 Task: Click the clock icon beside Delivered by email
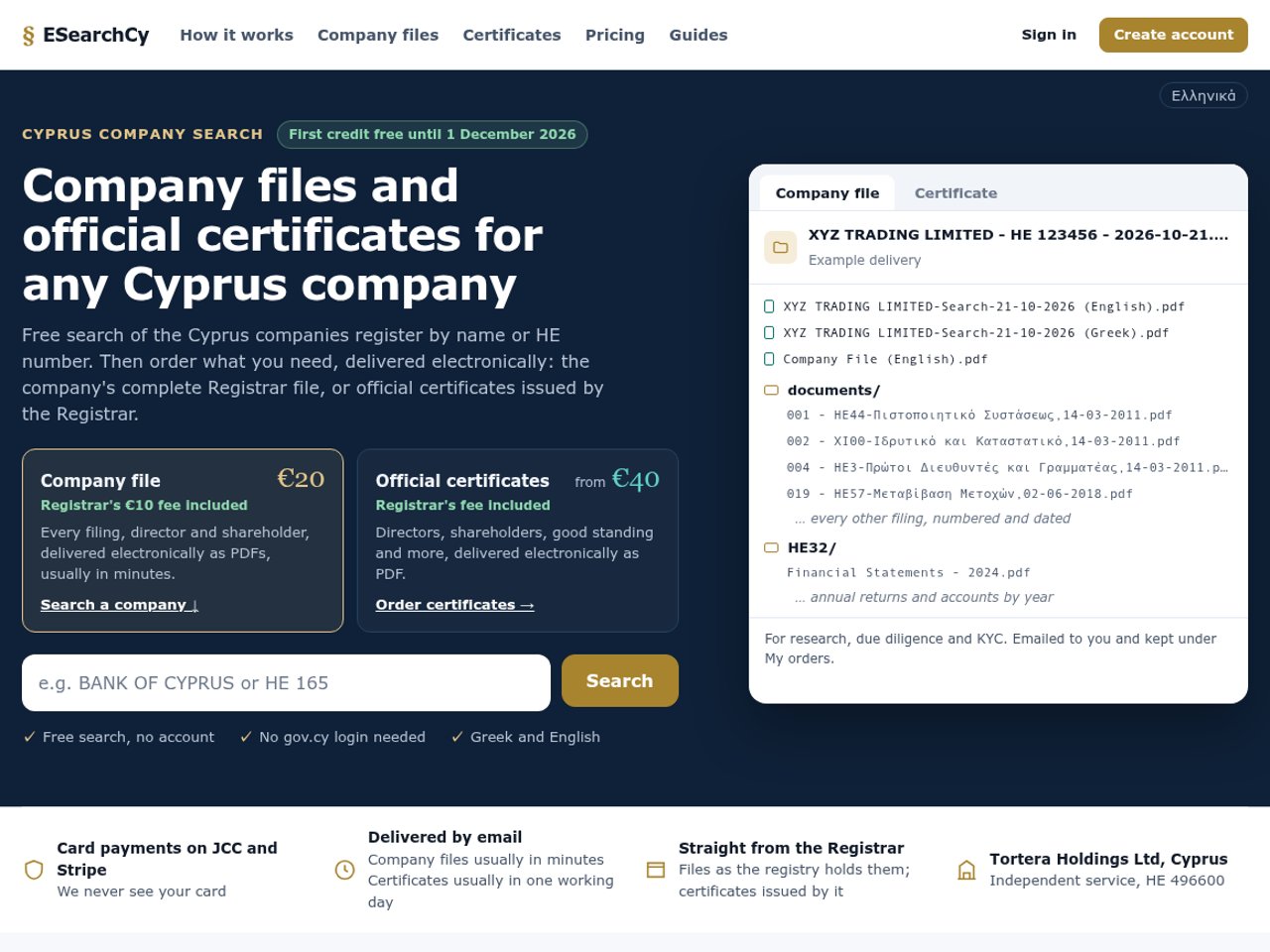pyautogui.click(x=345, y=870)
